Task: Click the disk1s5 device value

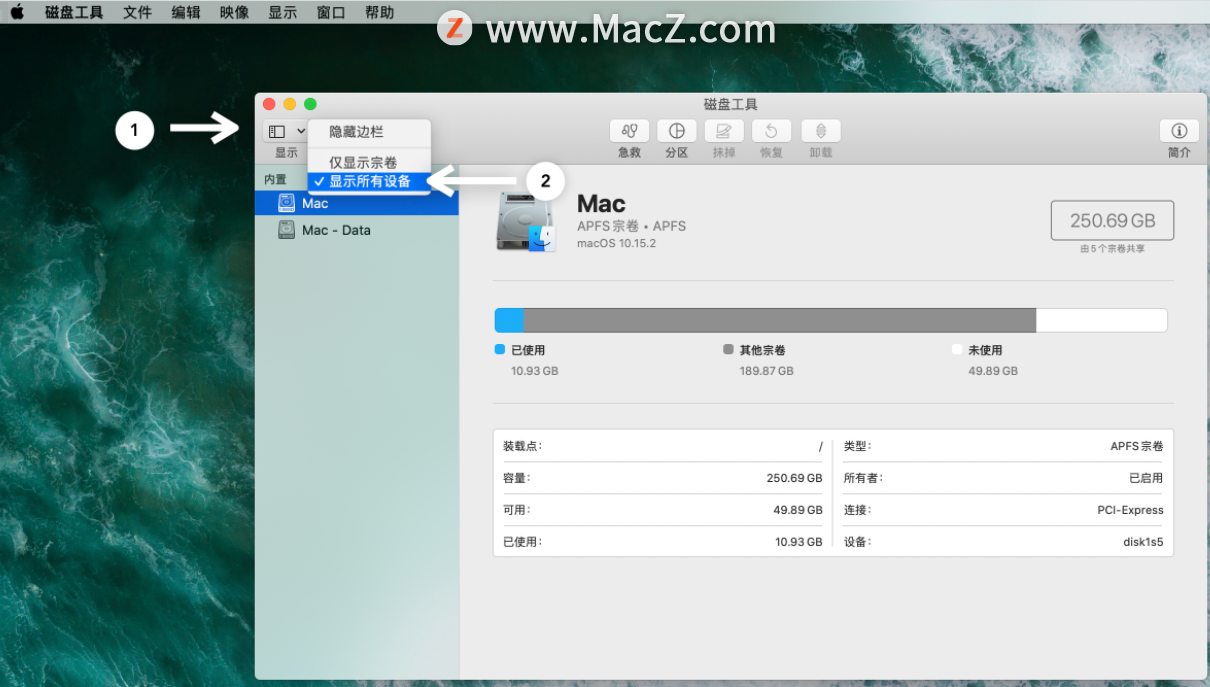Action: point(1143,542)
